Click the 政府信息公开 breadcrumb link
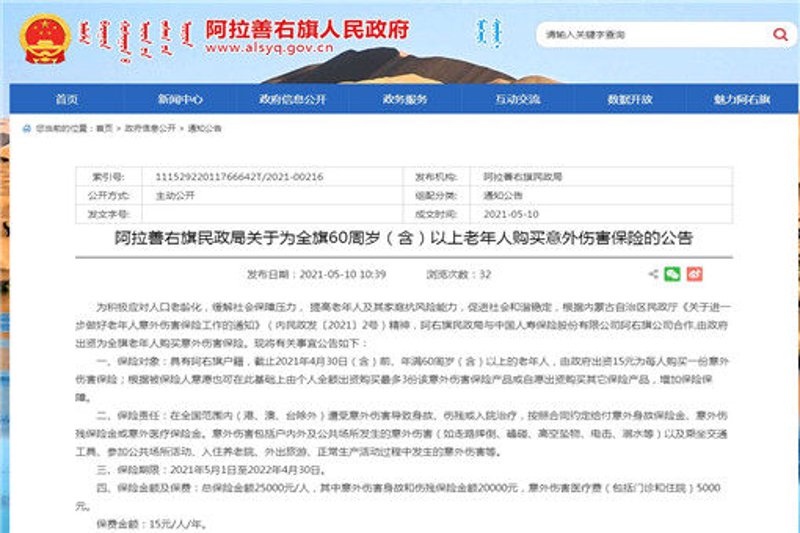800x533 pixels. pyautogui.click(x=150, y=129)
